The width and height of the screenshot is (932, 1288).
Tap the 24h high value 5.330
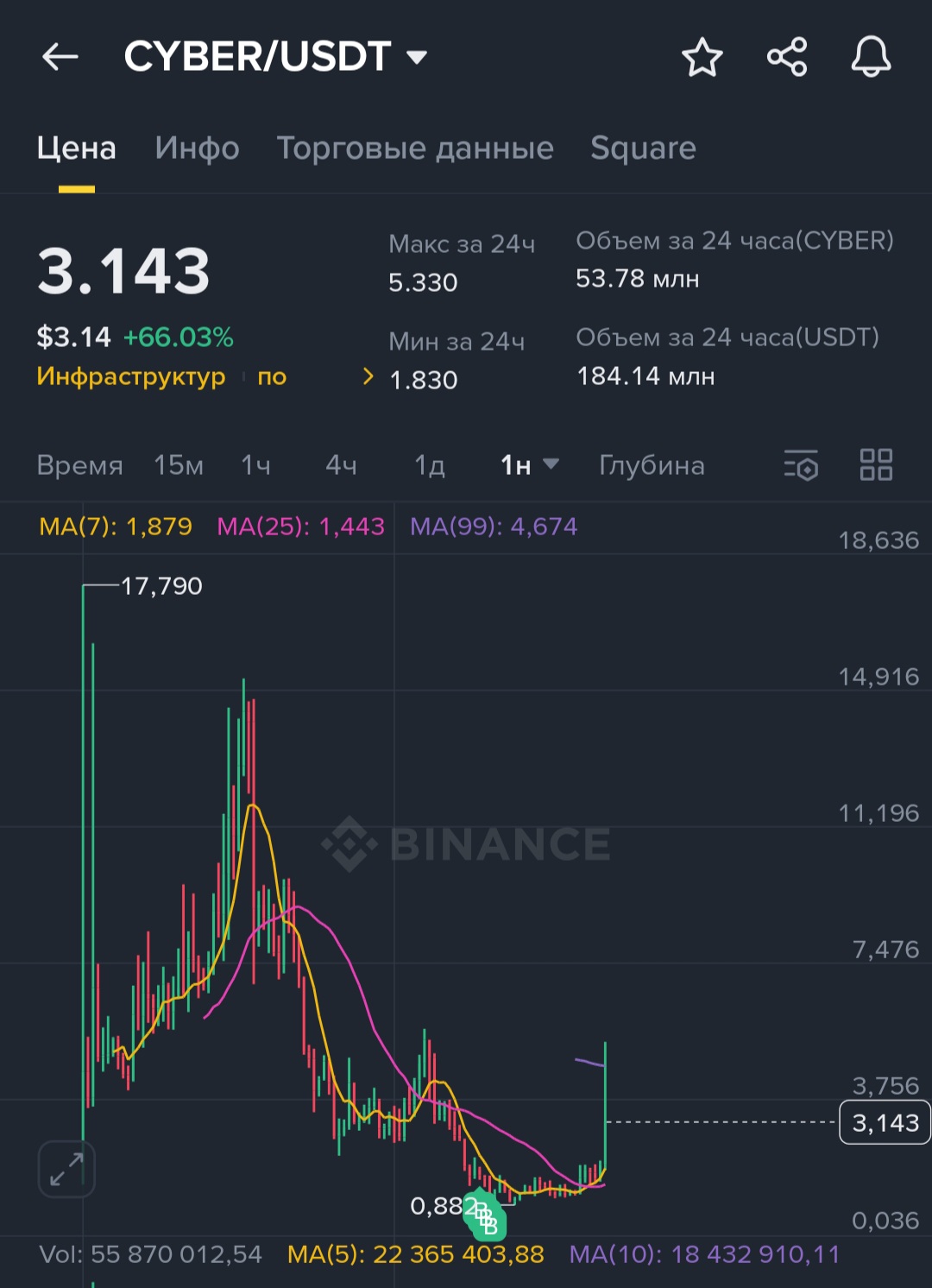[x=423, y=282]
